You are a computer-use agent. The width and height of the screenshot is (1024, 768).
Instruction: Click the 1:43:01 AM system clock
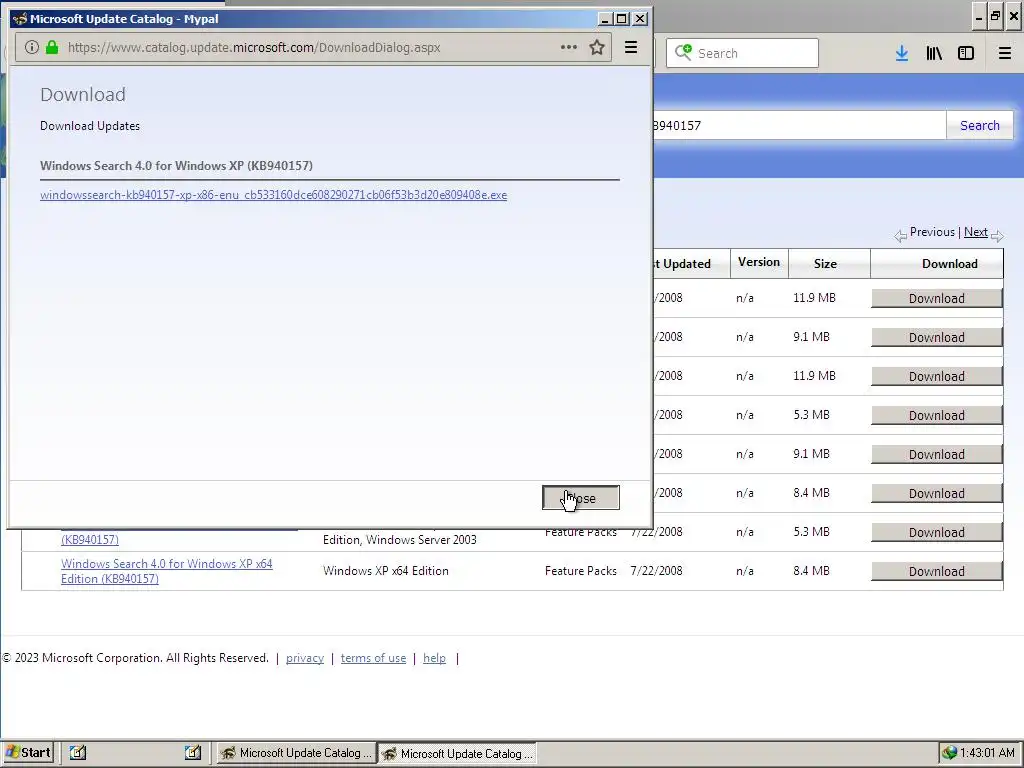[x=987, y=753]
